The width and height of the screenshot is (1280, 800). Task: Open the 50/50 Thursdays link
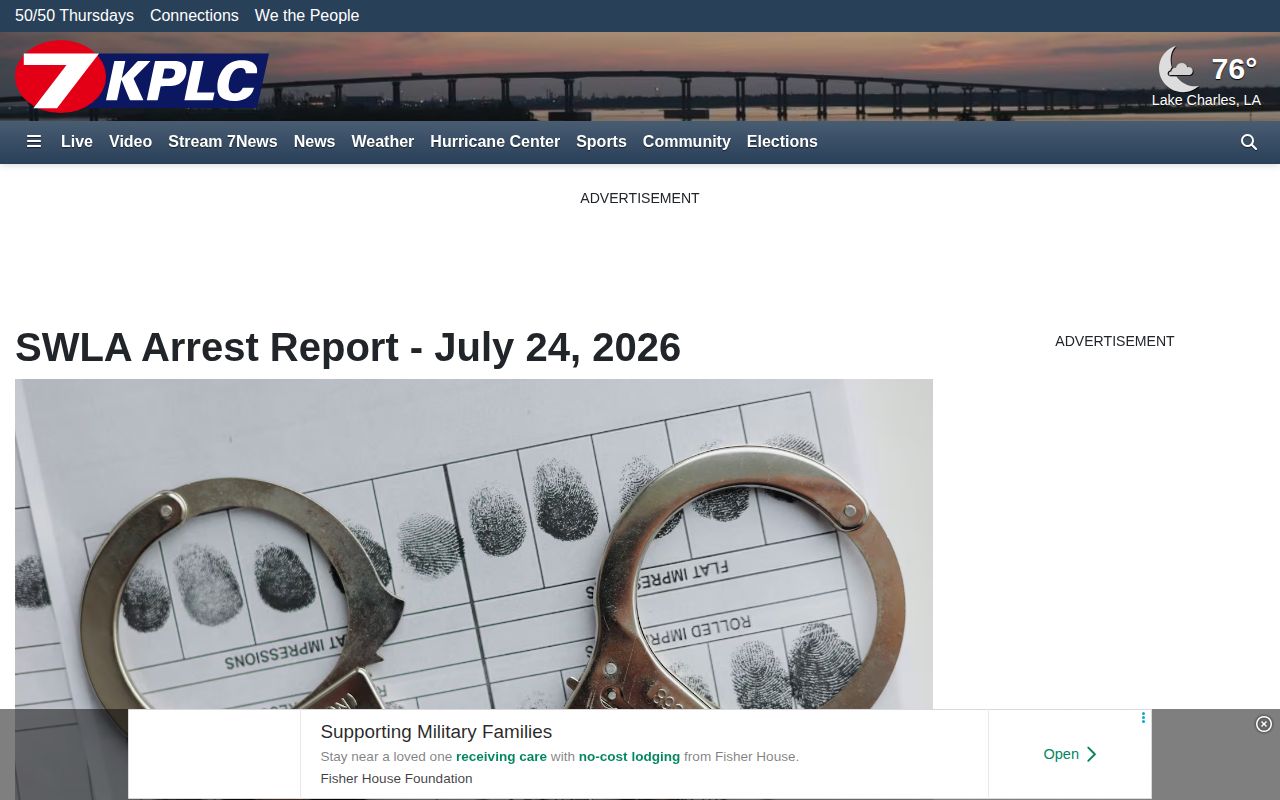pos(74,16)
